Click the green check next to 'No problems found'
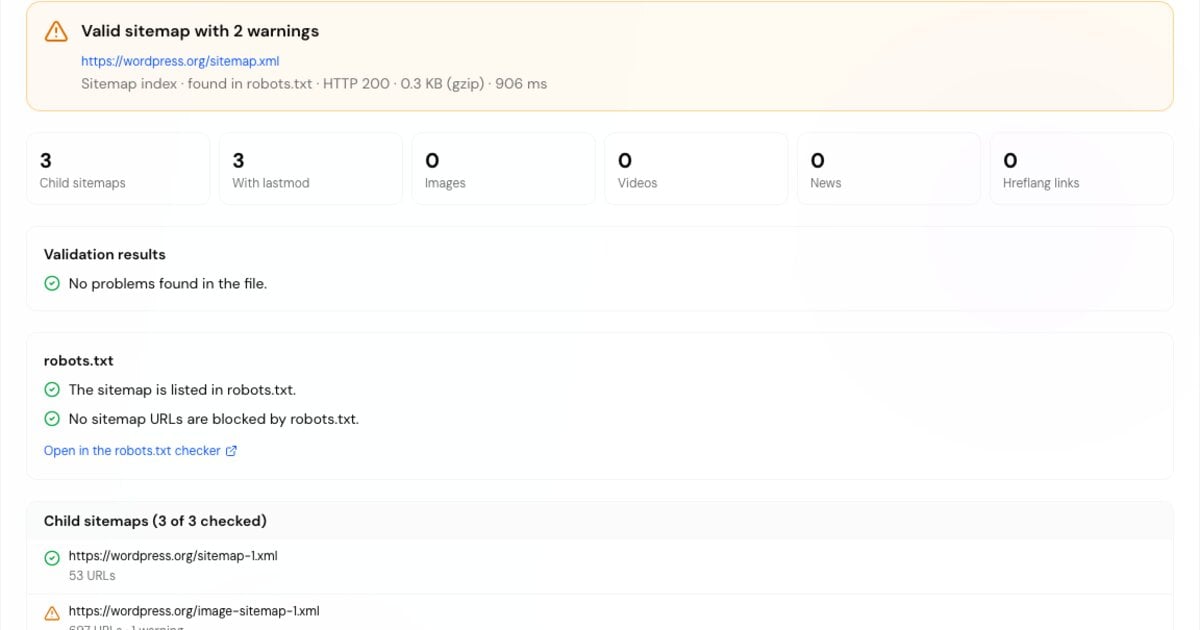 point(52,284)
